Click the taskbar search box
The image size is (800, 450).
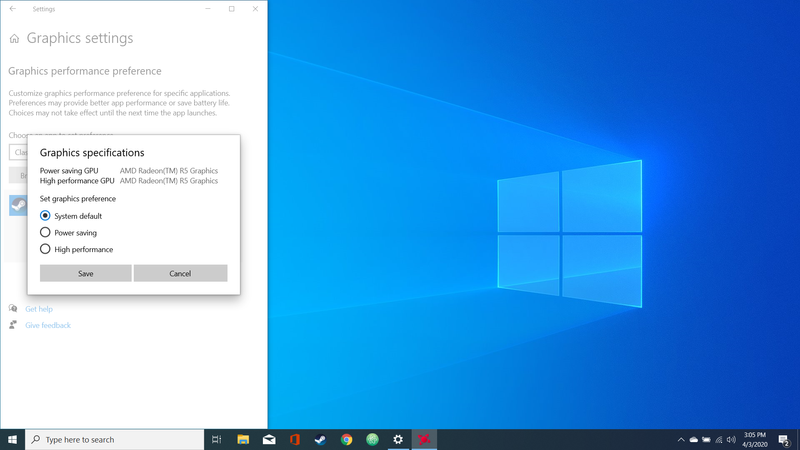pos(115,440)
